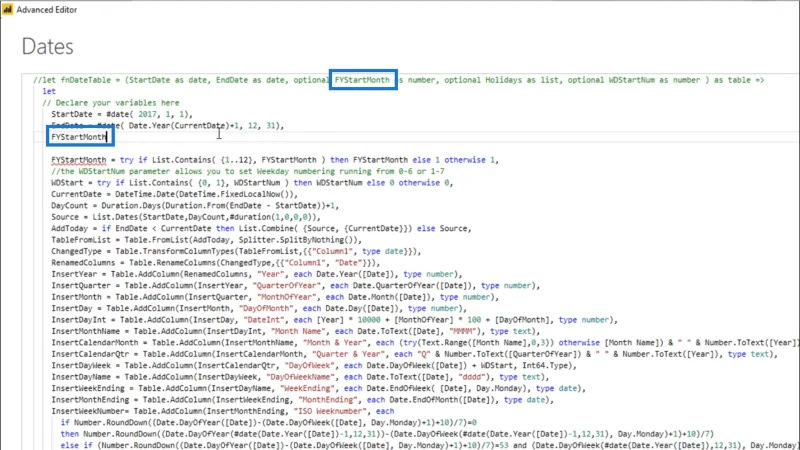The width and height of the screenshot is (800, 450).
Task: Click the InsertMonthName line of code
Action: (295, 331)
